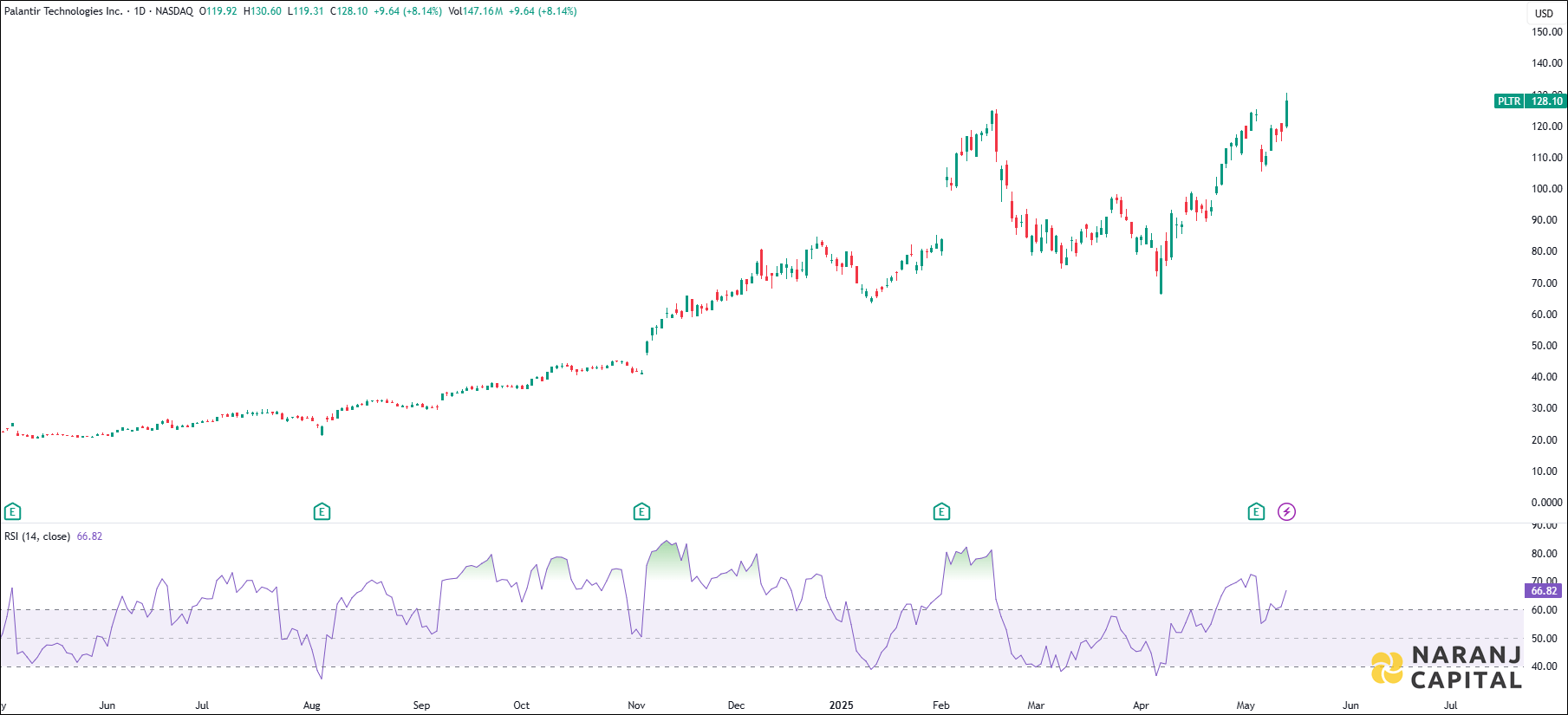Click the NASDAQ exchange label

[174, 11]
